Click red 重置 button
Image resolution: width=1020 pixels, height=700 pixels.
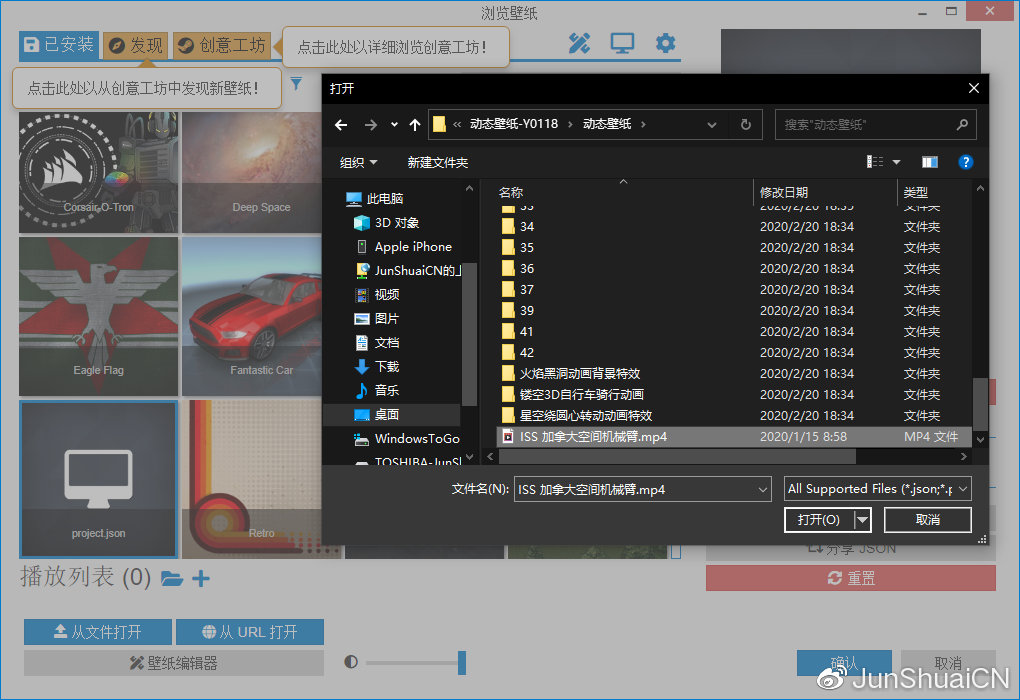point(851,578)
